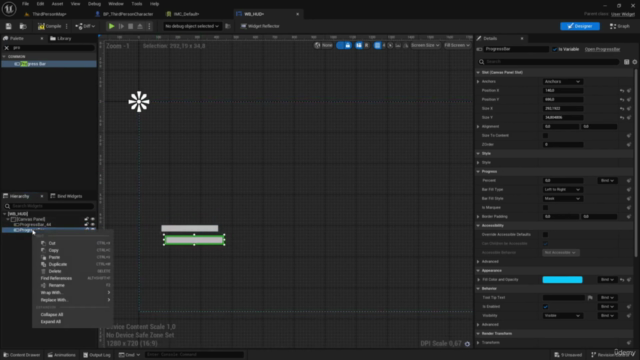Toggle the Is Enabled checkbox
Image resolution: width=640 pixels, height=360 pixels.
(x=545, y=307)
